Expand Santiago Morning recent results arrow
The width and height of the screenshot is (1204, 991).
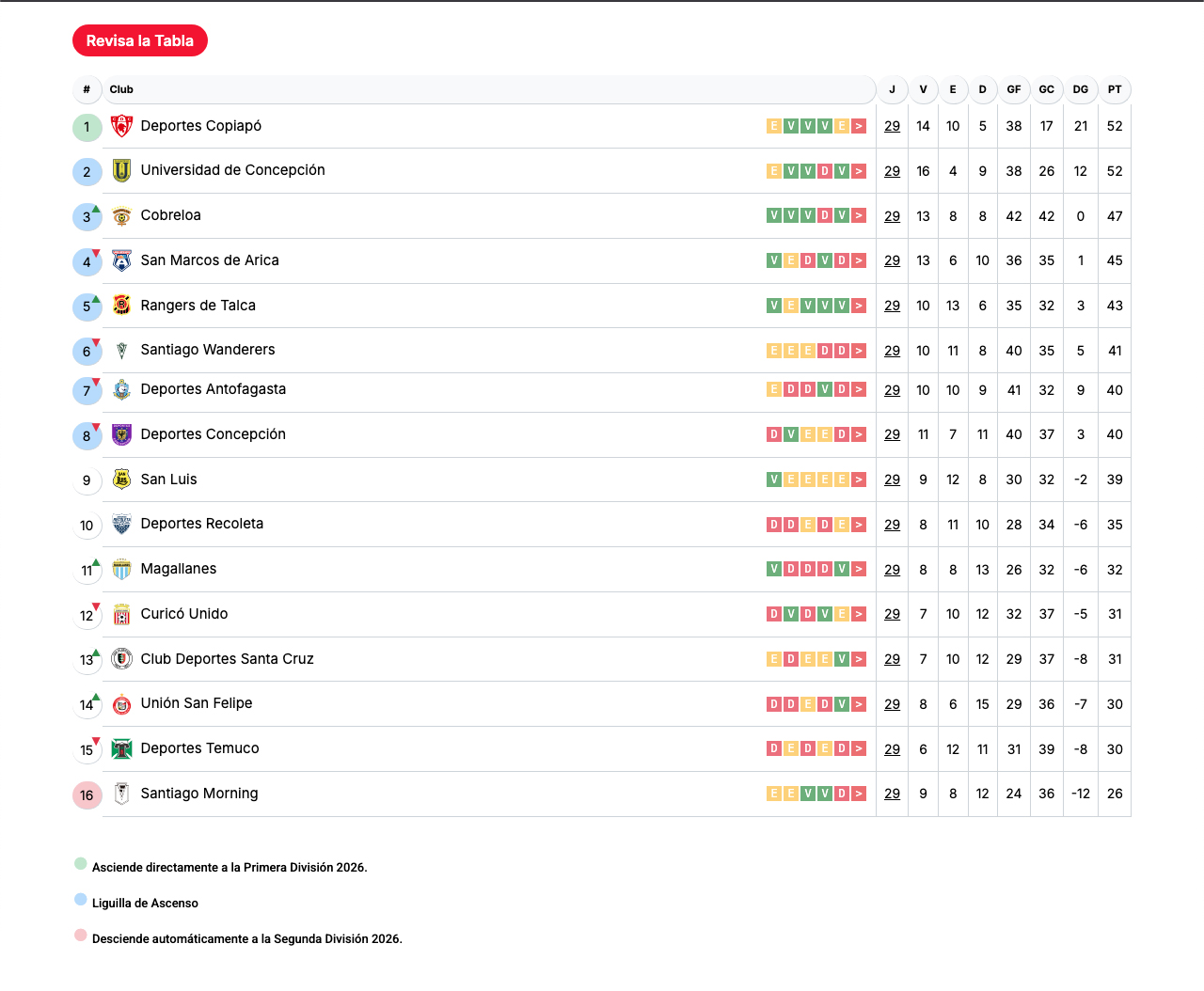(x=859, y=794)
